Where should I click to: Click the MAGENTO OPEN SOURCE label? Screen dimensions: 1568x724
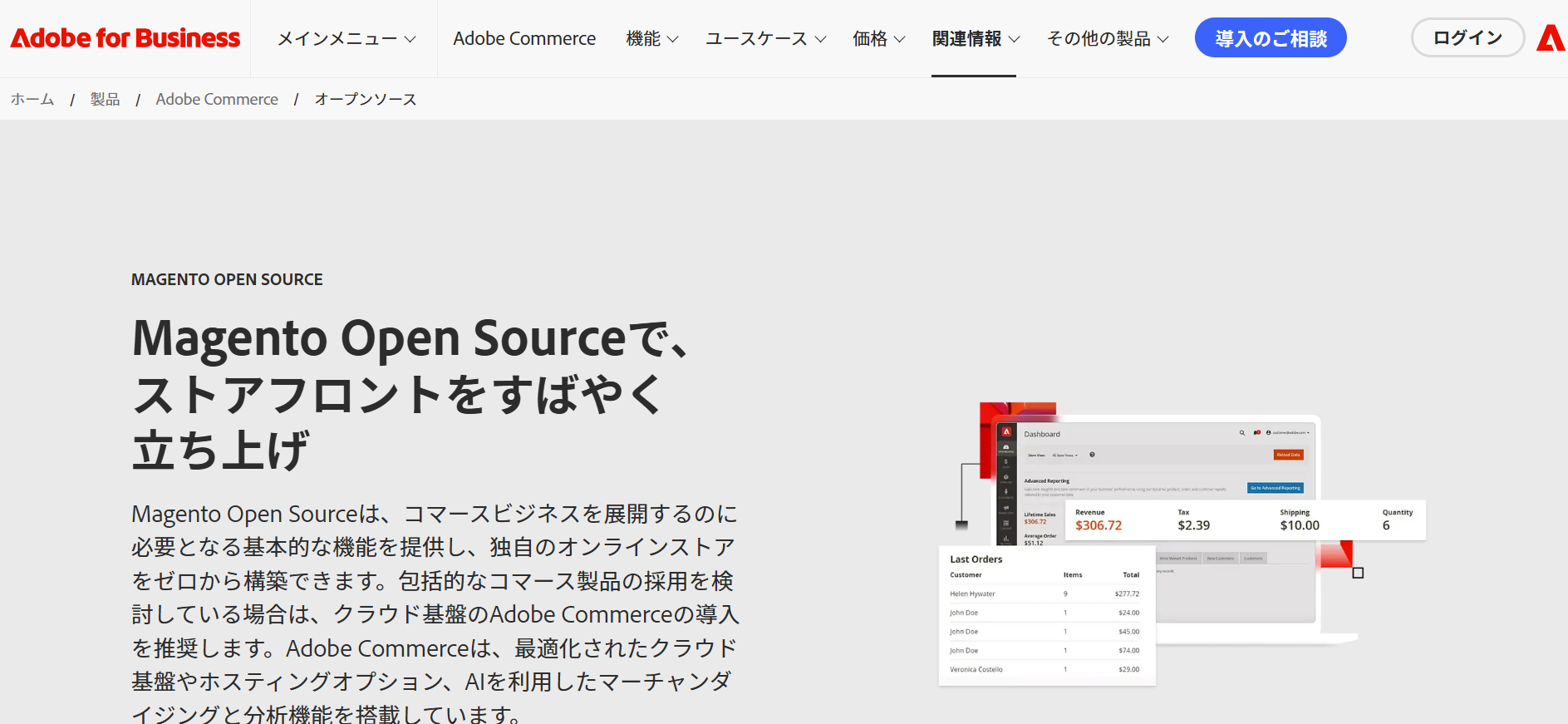[227, 279]
